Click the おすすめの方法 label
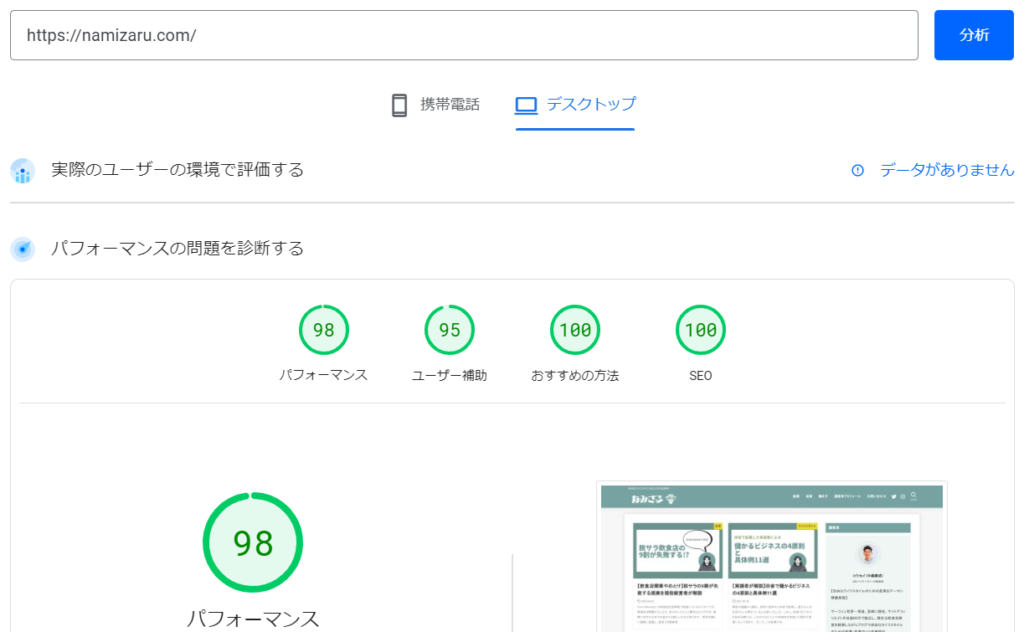This screenshot has height=632, width=1024. pos(575,375)
